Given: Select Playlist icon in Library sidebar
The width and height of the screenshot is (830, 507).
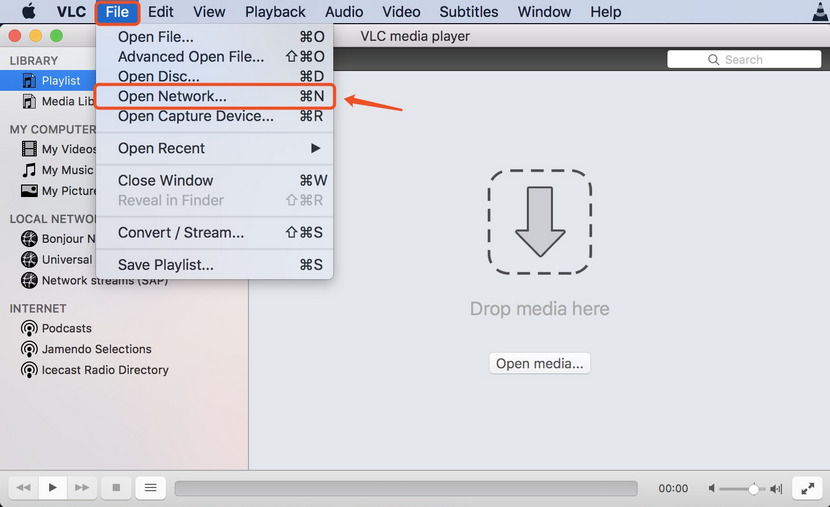Looking at the screenshot, I should (29, 80).
